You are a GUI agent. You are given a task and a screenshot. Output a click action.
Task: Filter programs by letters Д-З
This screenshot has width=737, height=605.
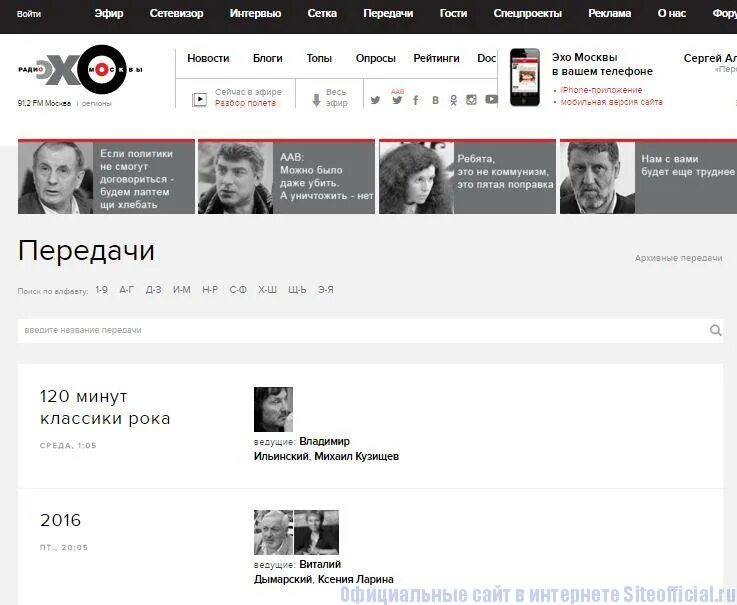[x=153, y=290]
